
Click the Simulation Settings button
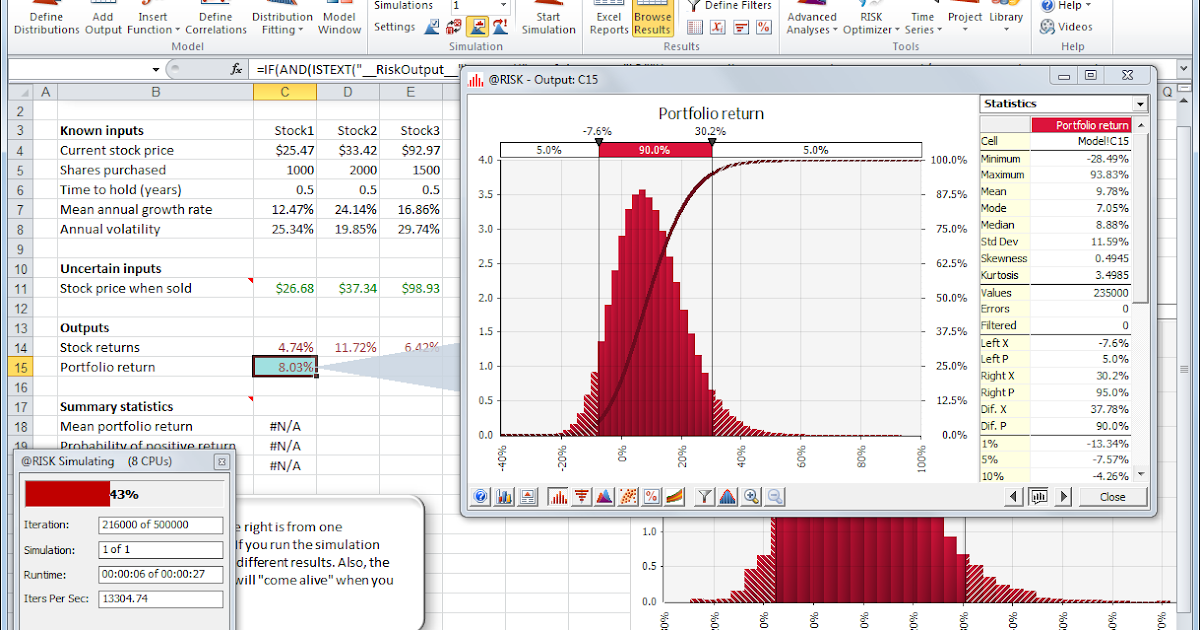click(x=394, y=27)
